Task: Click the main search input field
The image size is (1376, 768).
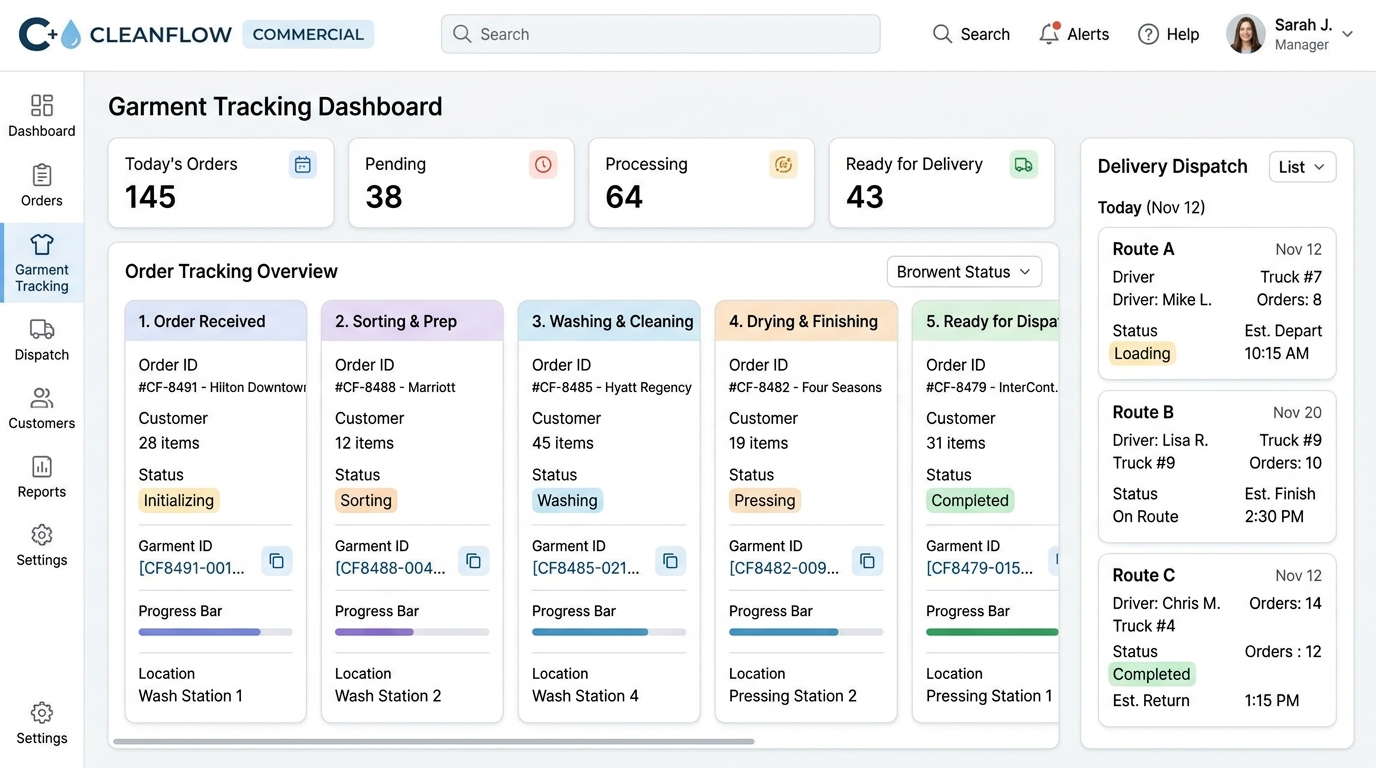Action: tap(660, 34)
